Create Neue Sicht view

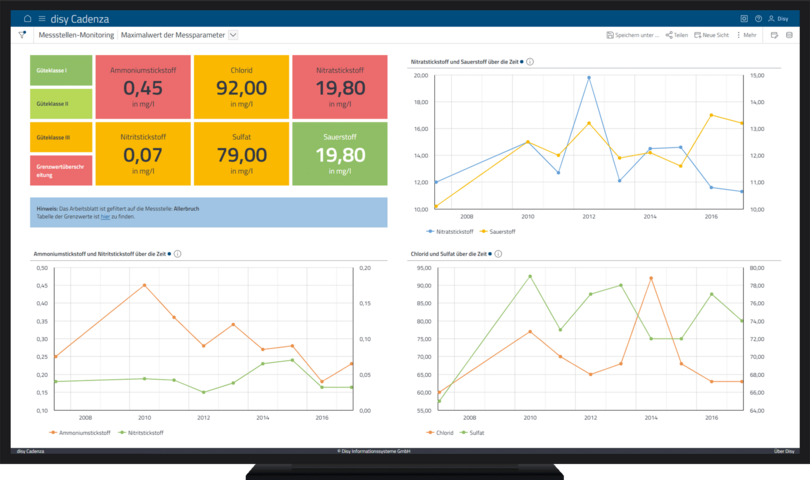click(x=711, y=35)
